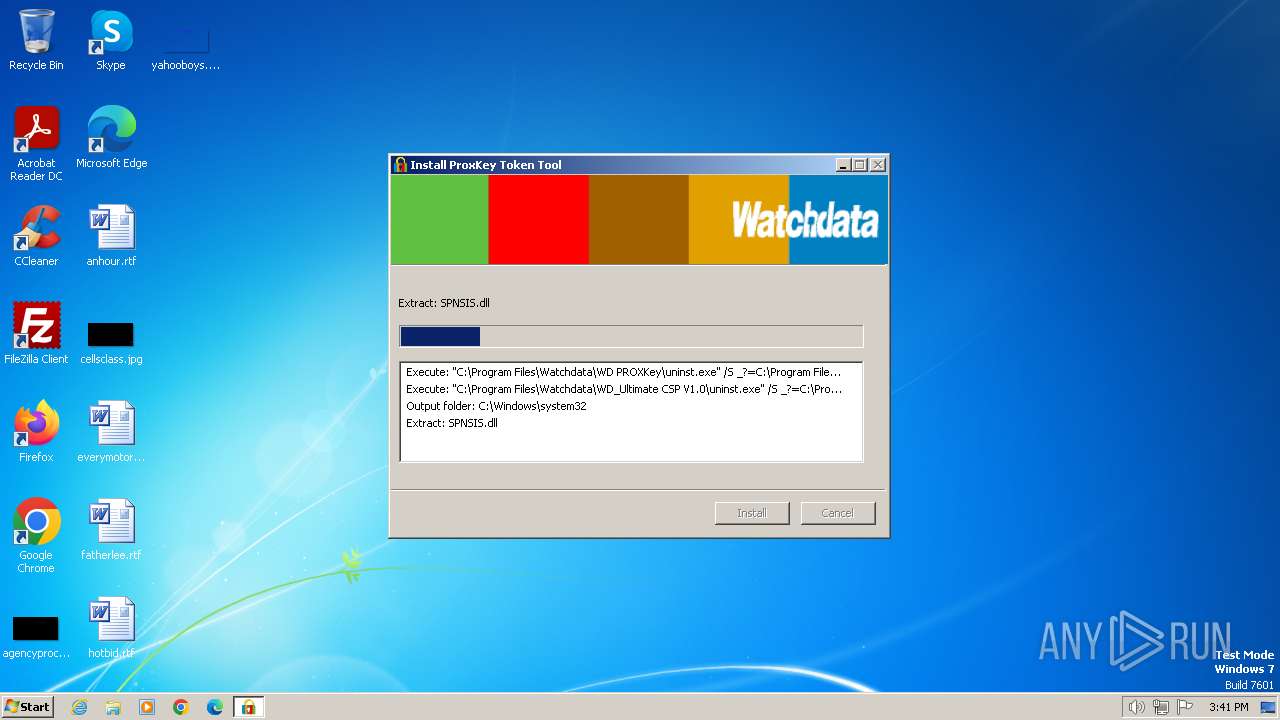Open the network status tray icon

click(x=1161, y=707)
